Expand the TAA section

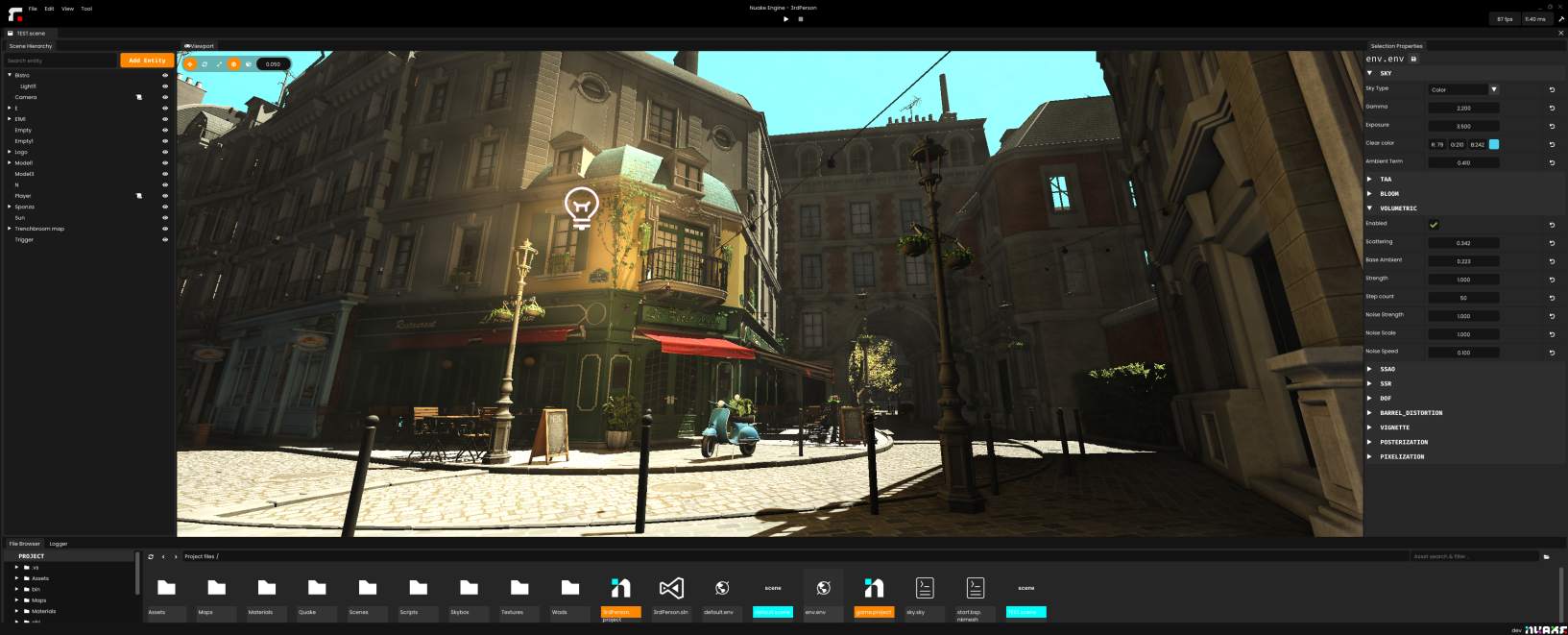point(1369,179)
